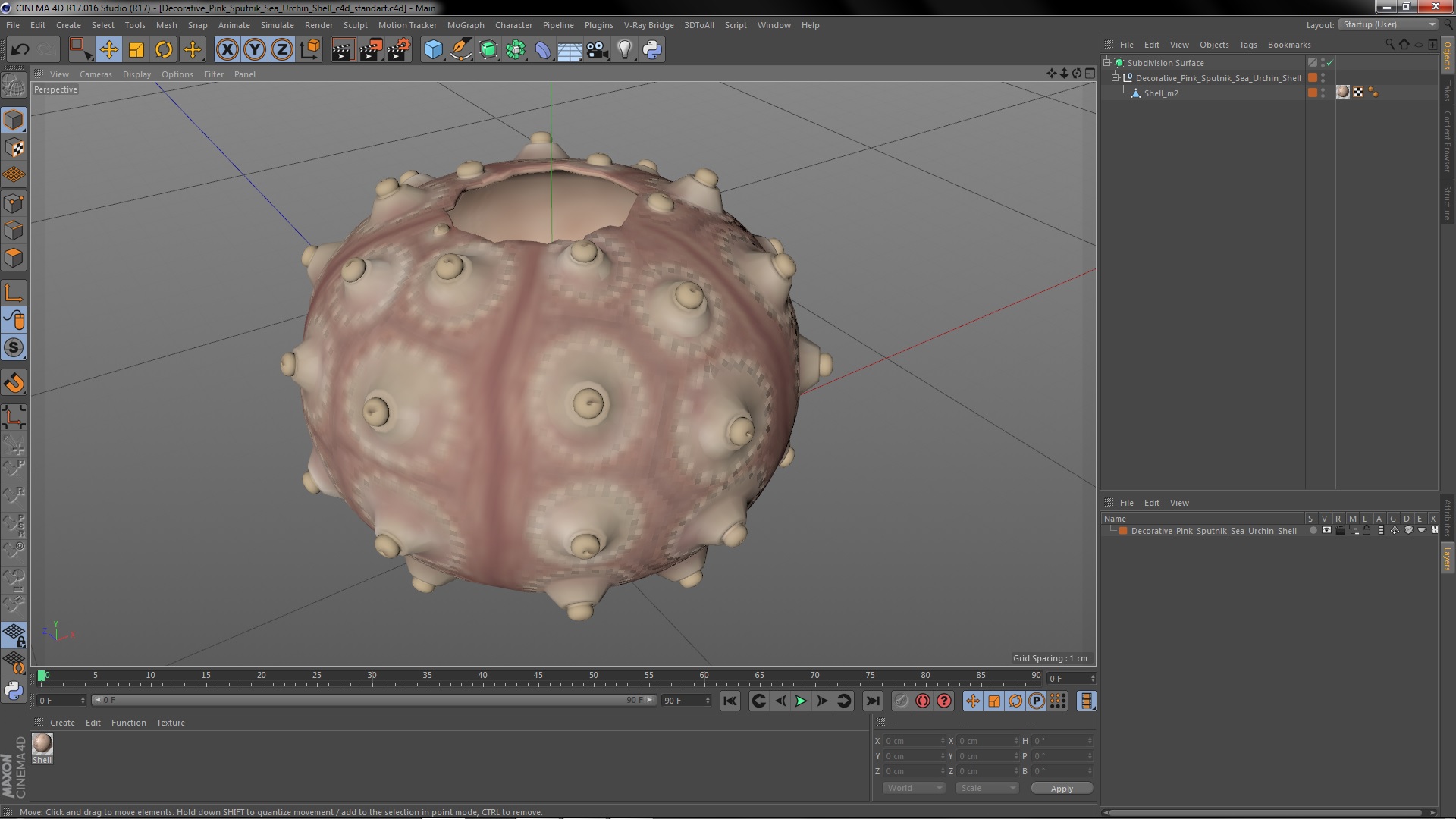Toggle Shell_m2 layer color dot
The height and width of the screenshot is (819, 1456).
(1313, 93)
